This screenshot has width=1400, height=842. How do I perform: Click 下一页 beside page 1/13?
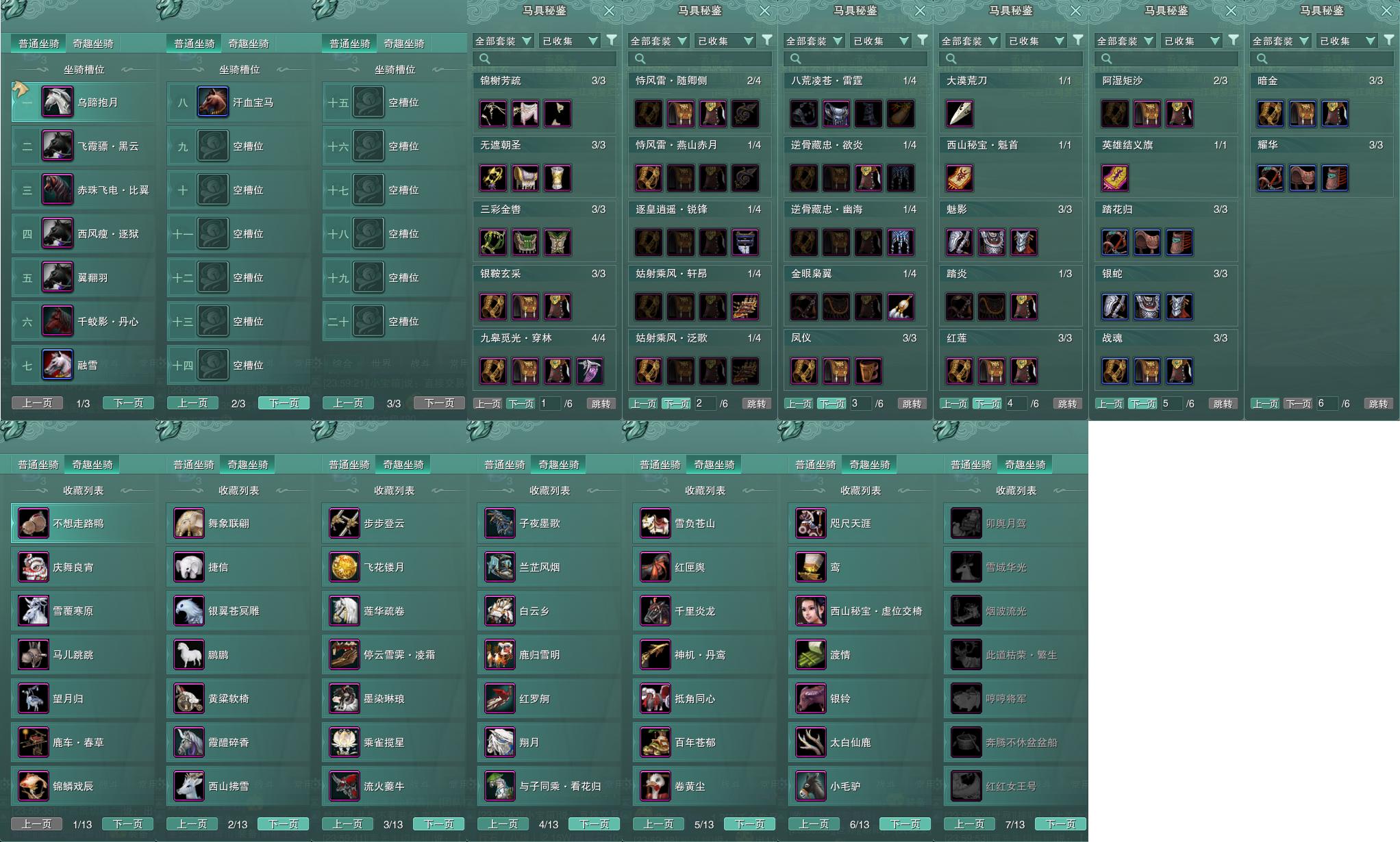(x=128, y=824)
